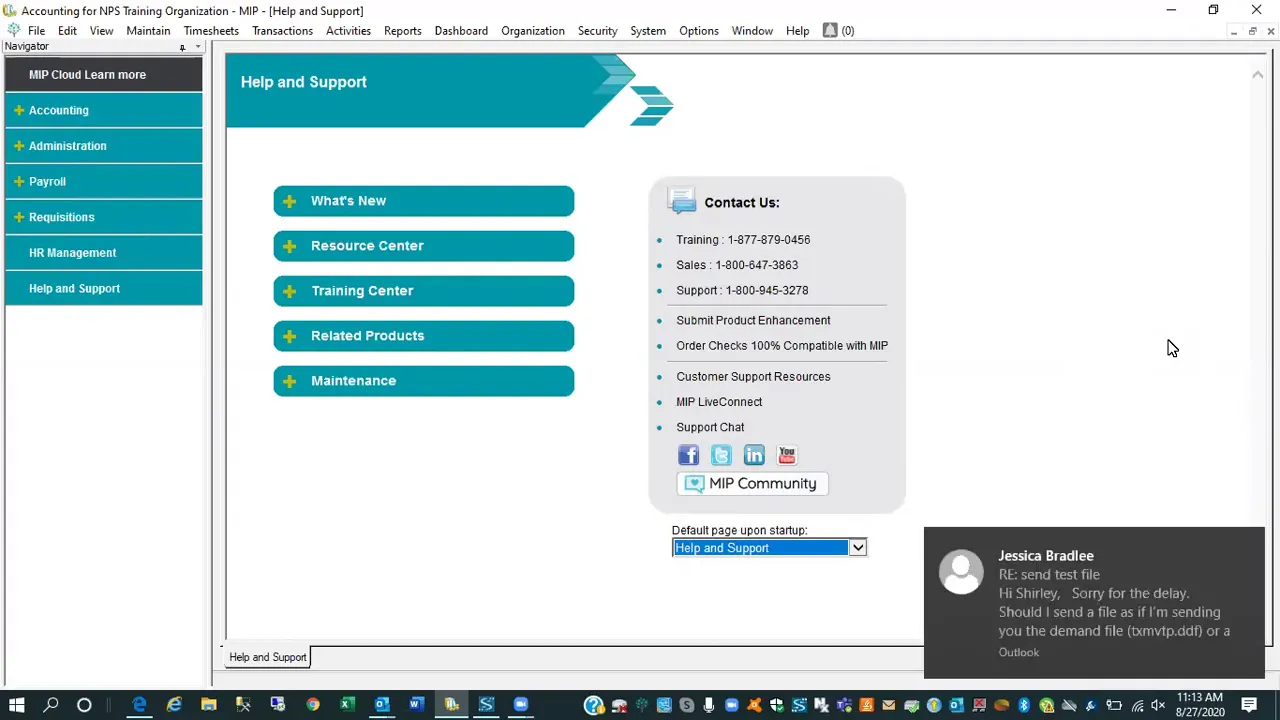The width and height of the screenshot is (1280, 720).
Task: Click Submit Product Enhancement link
Action: [753, 320]
